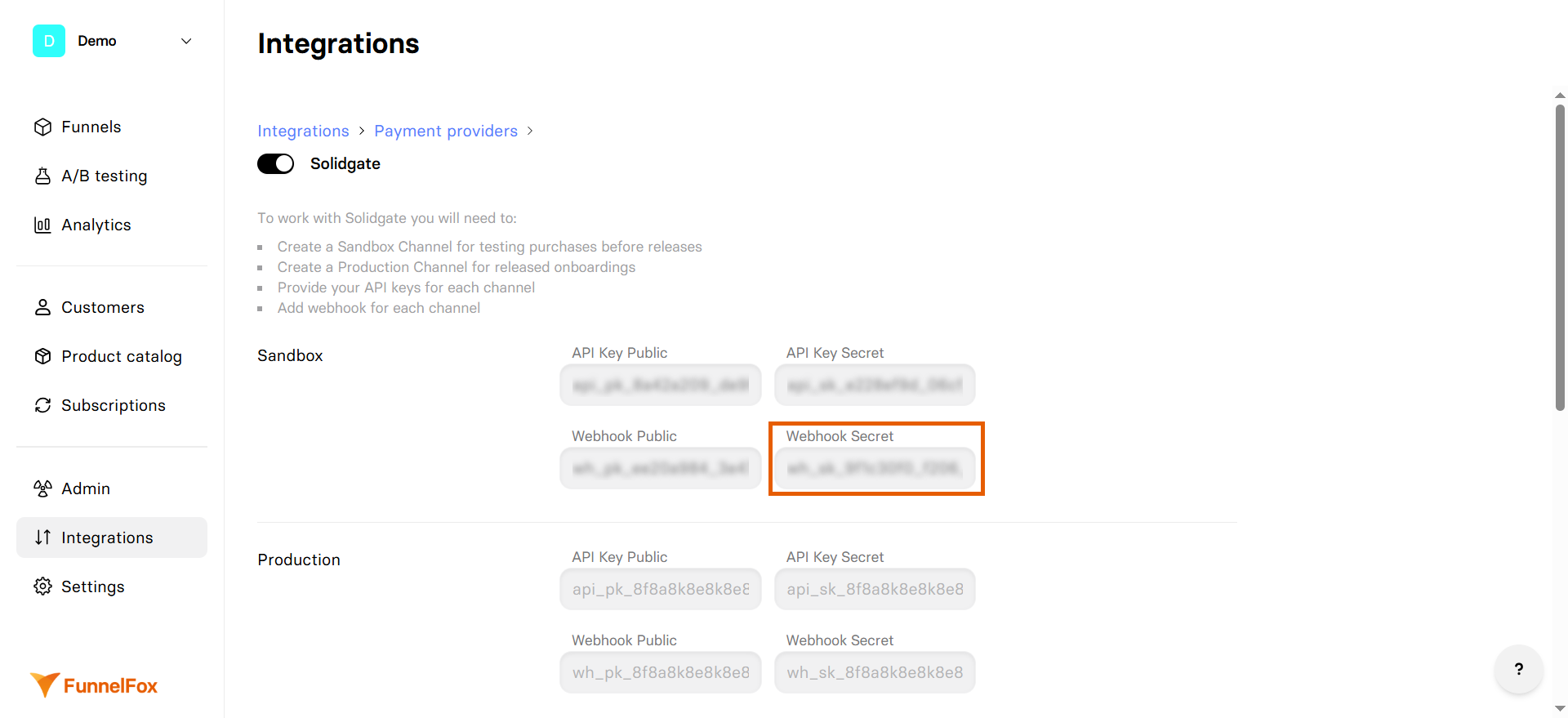Screen dimensions: 1568x718
Task: Open the help question mark button
Action: coord(1518,669)
